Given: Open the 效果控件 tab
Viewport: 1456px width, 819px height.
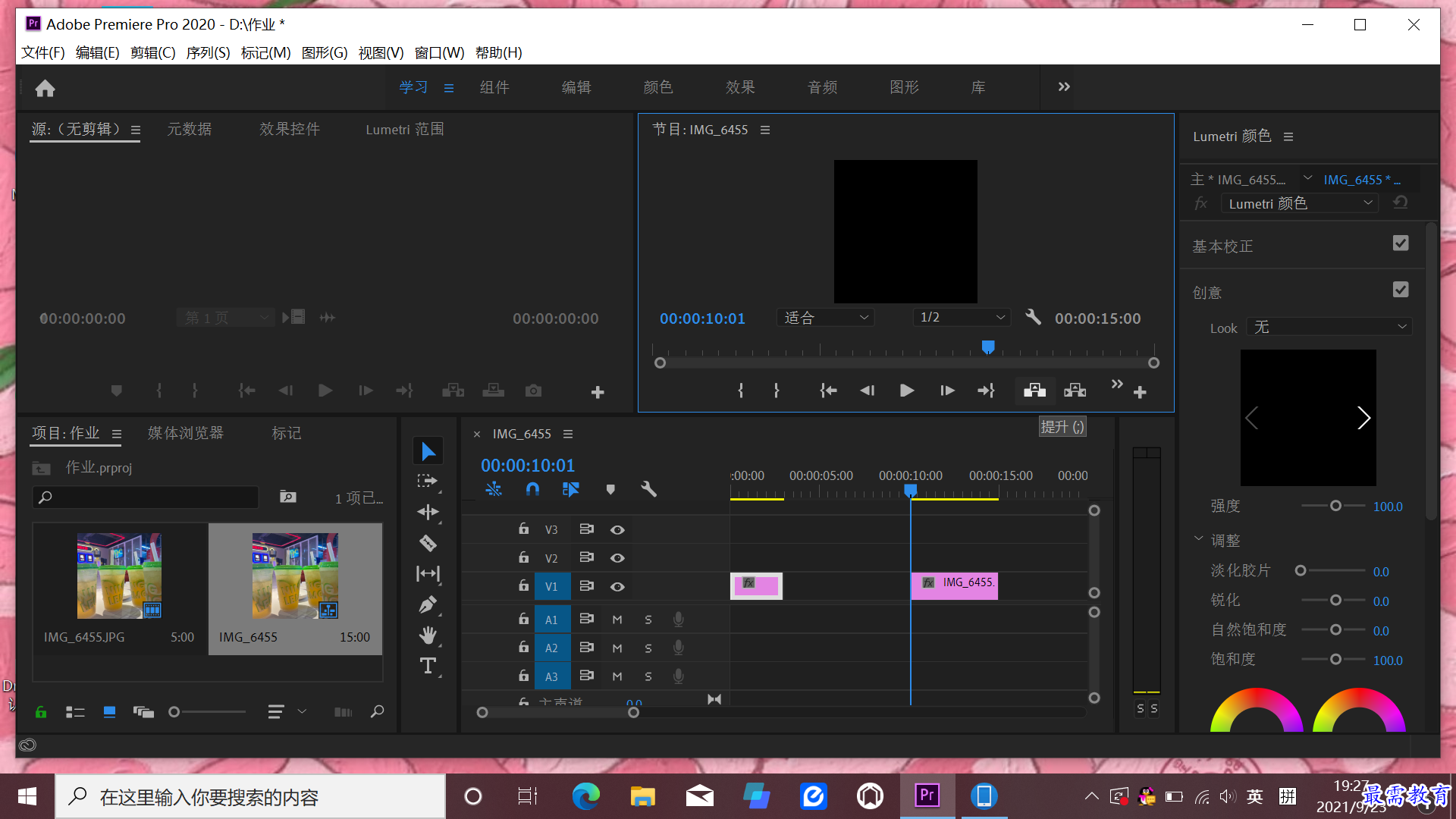Looking at the screenshot, I should pos(290,129).
